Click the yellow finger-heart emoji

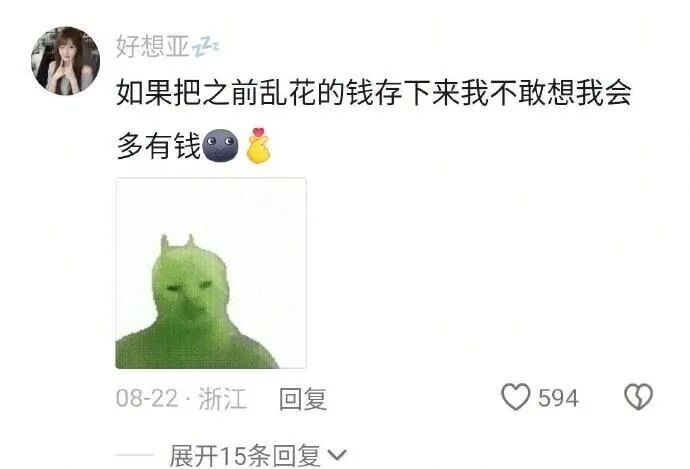pyautogui.click(x=259, y=146)
